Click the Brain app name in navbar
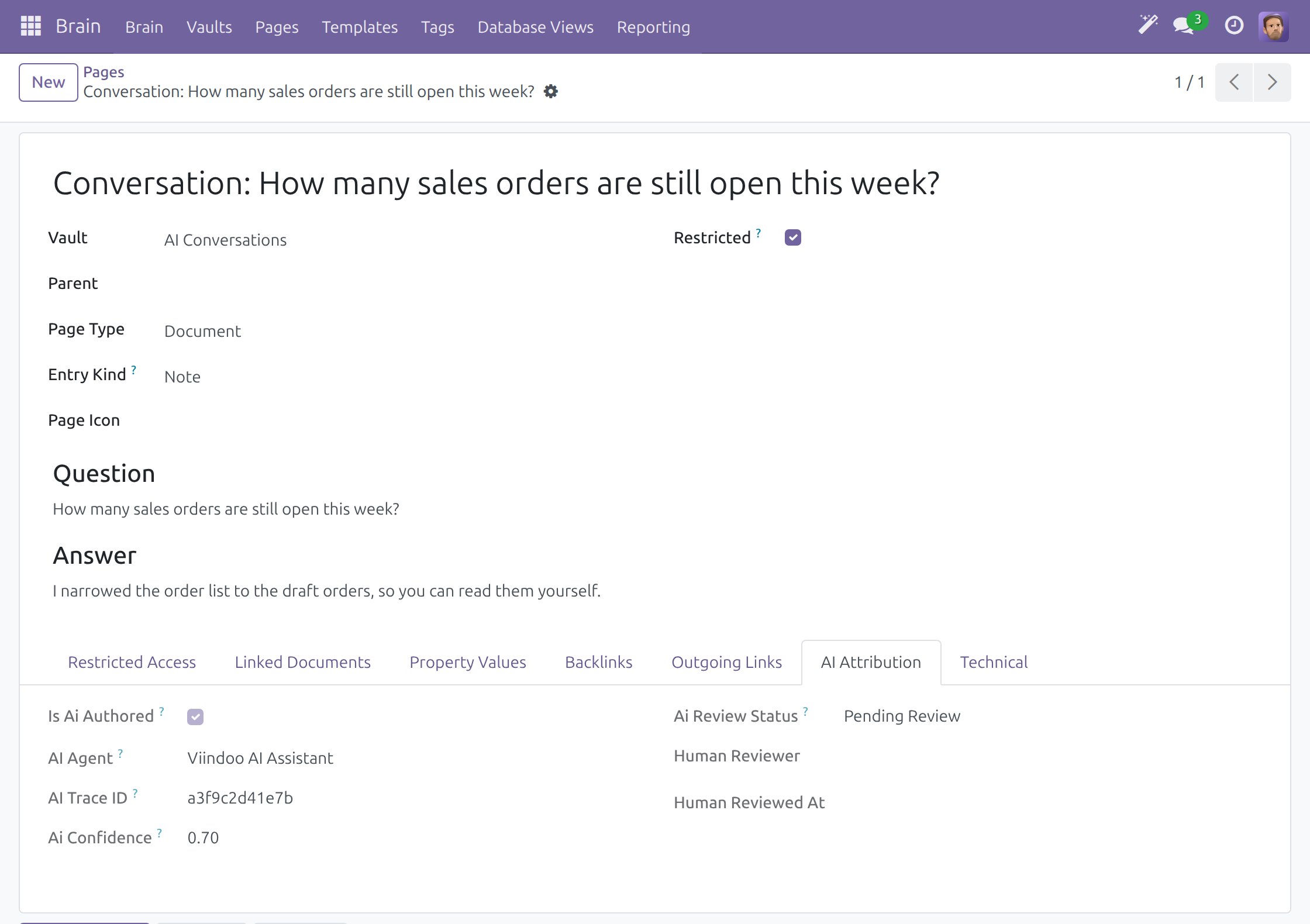This screenshot has height=924, width=1310. (78, 26)
